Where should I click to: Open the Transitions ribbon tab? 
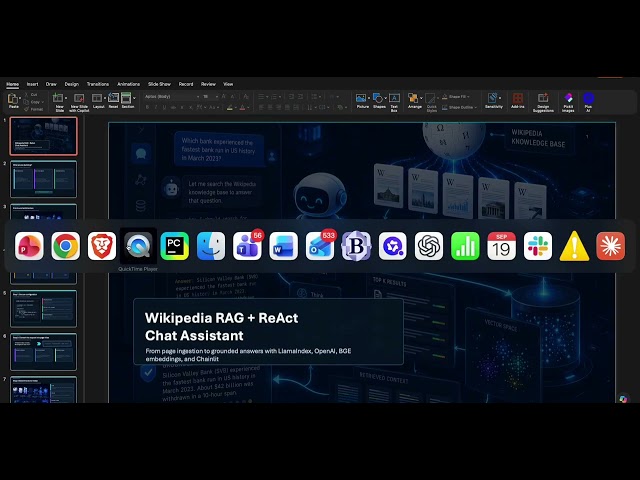tap(98, 84)
